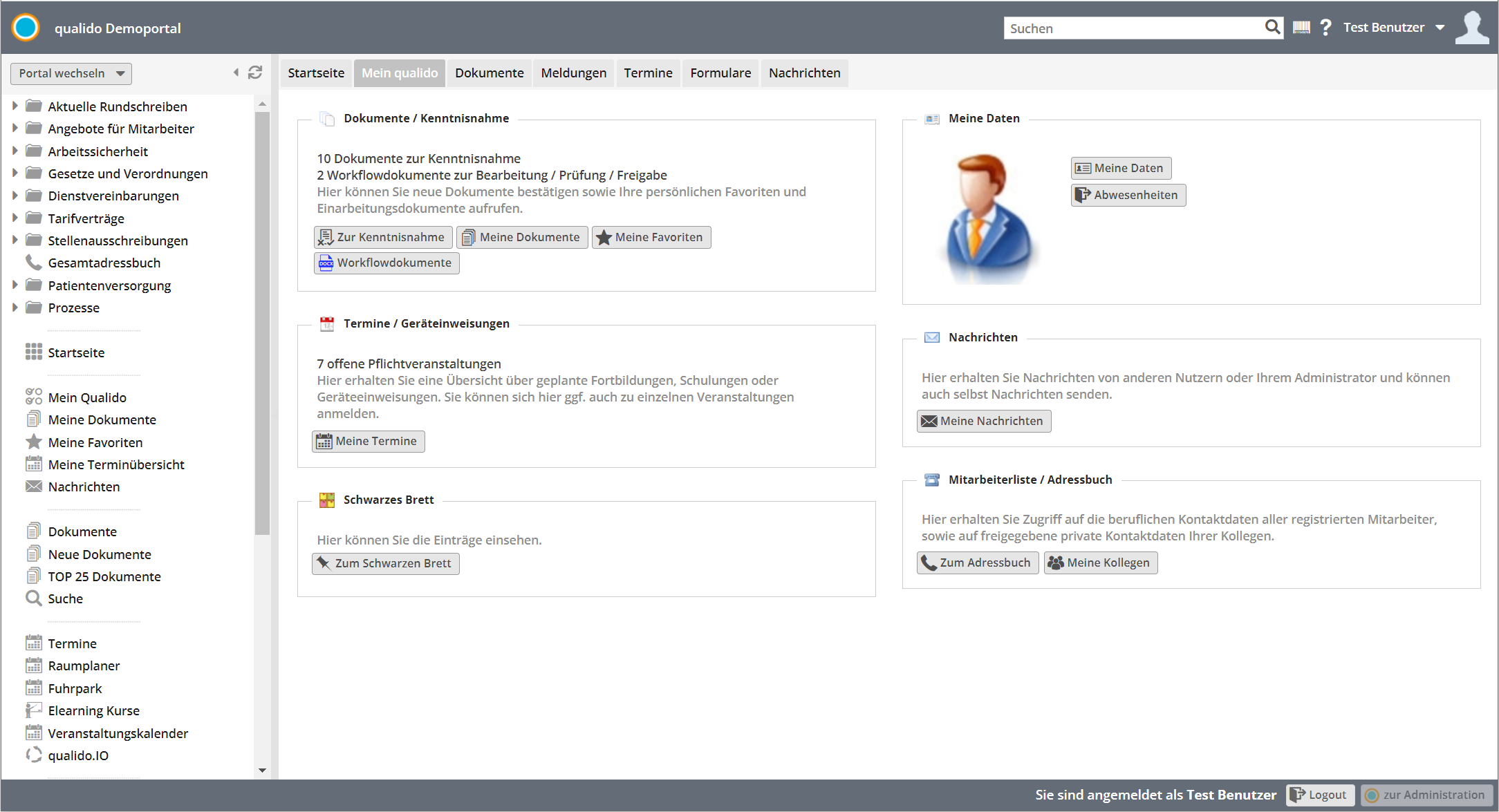Open Neue Dokumente in sidebar

tap(100, 554)
